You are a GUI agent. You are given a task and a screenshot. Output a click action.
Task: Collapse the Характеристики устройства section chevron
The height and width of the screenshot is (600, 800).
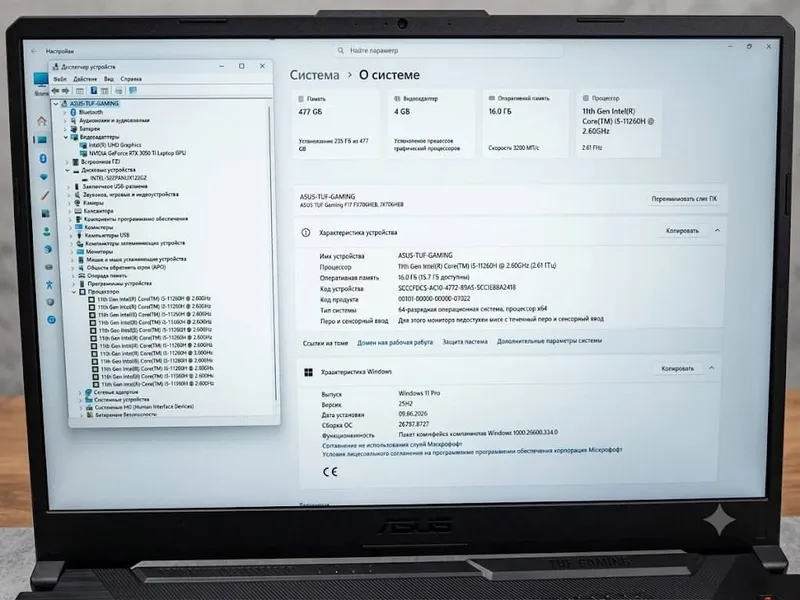[x=717, y=231]
